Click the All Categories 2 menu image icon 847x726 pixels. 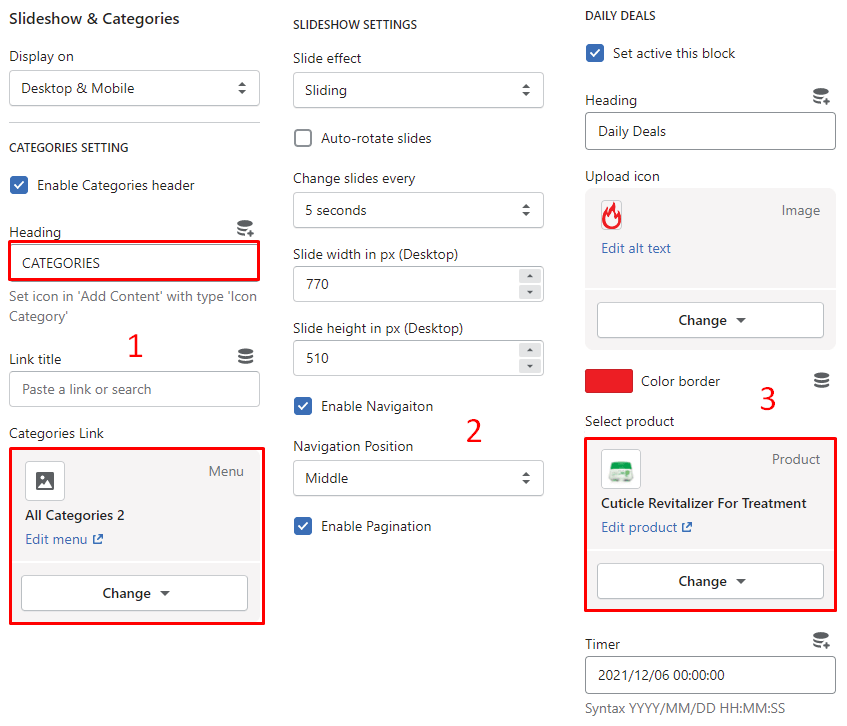[45, 481]
